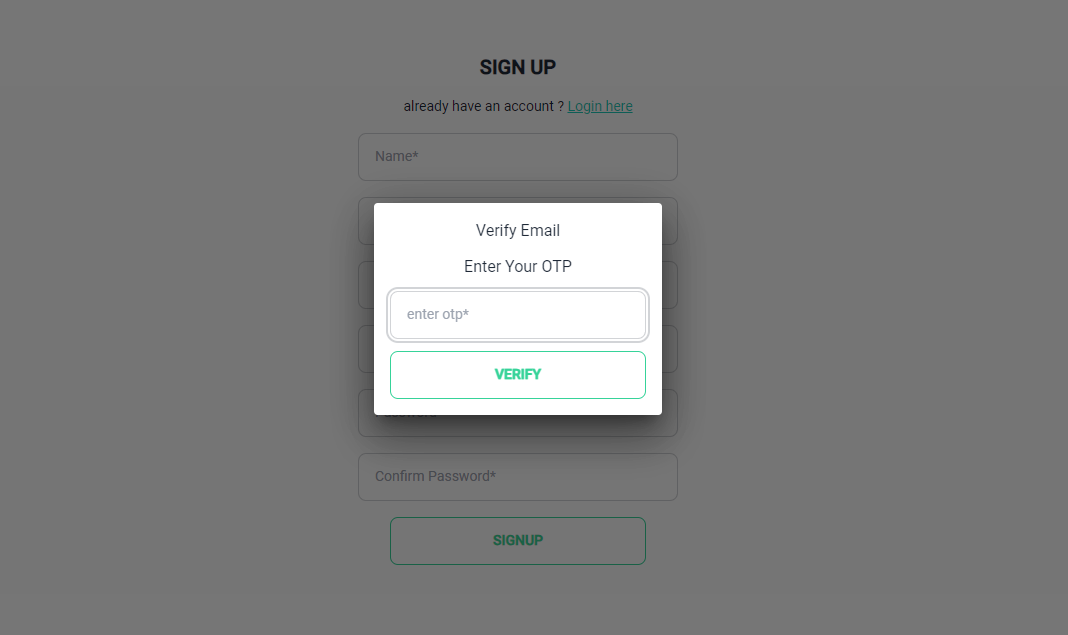The height and width of the screenshot is (635, 1068).
Task: Click the Enter Your OTP label
Action: pyautogui.click(x=518, y=266)
